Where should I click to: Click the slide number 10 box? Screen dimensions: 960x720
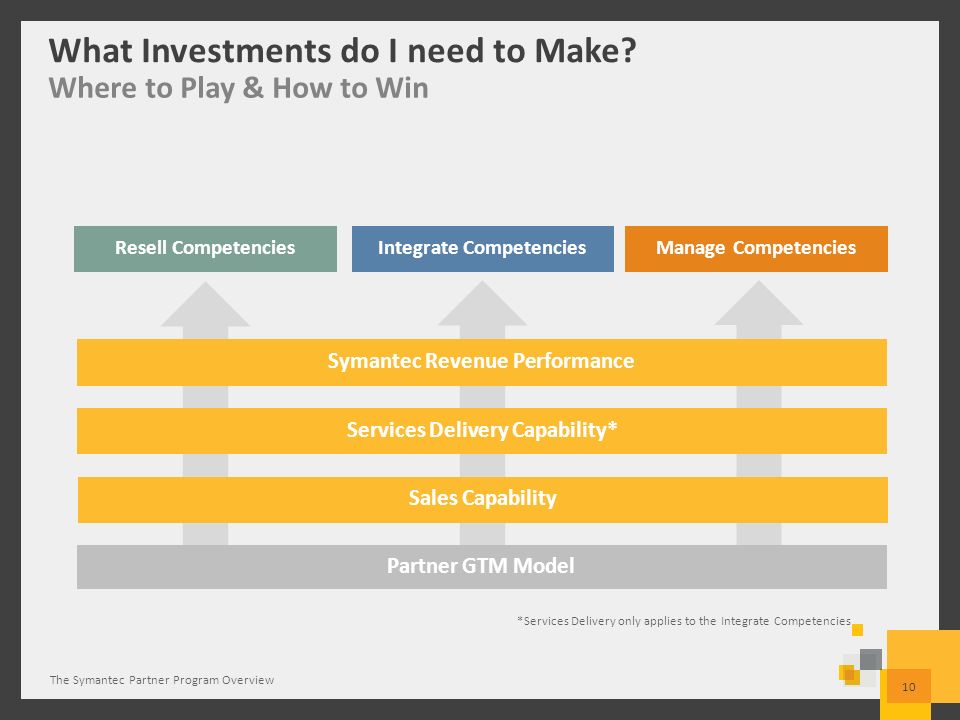coord(909,686)
